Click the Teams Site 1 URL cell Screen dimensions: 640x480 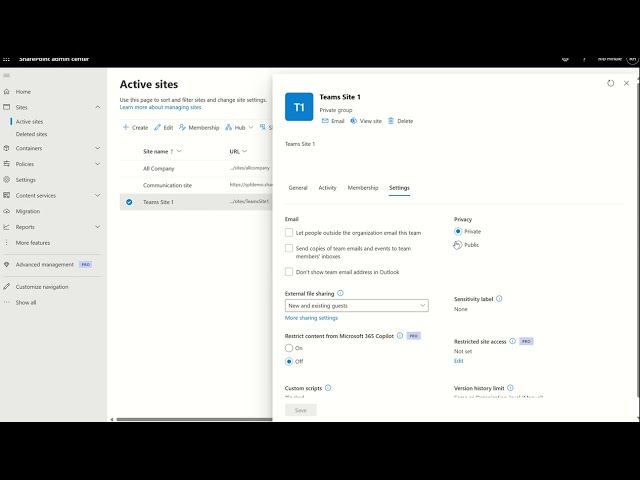pos(249,201)
